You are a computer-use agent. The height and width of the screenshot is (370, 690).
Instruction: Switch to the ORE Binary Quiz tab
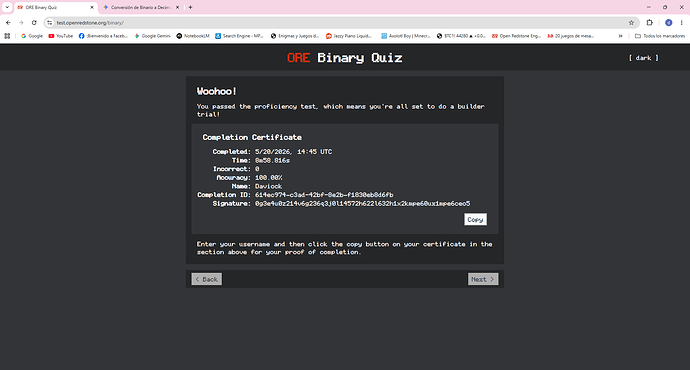pyautogui.click(x=55, y=7)
